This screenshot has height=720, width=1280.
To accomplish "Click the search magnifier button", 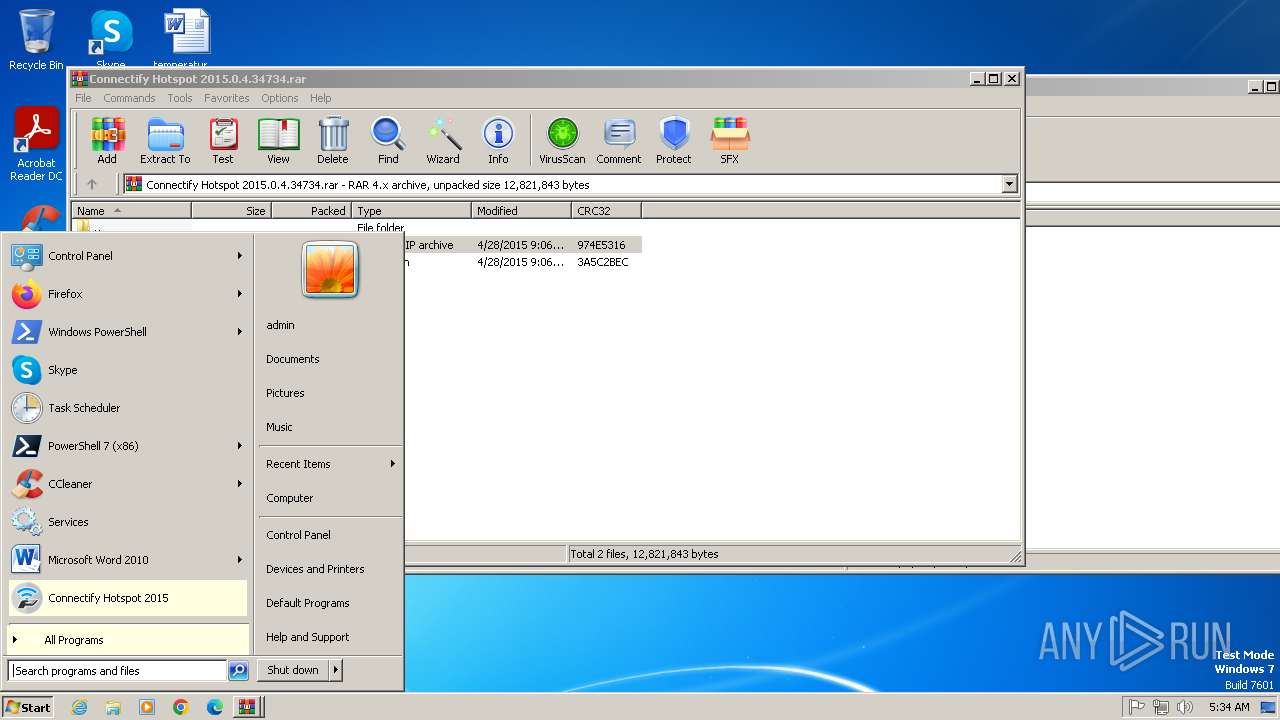I will [x=238, y=671].
